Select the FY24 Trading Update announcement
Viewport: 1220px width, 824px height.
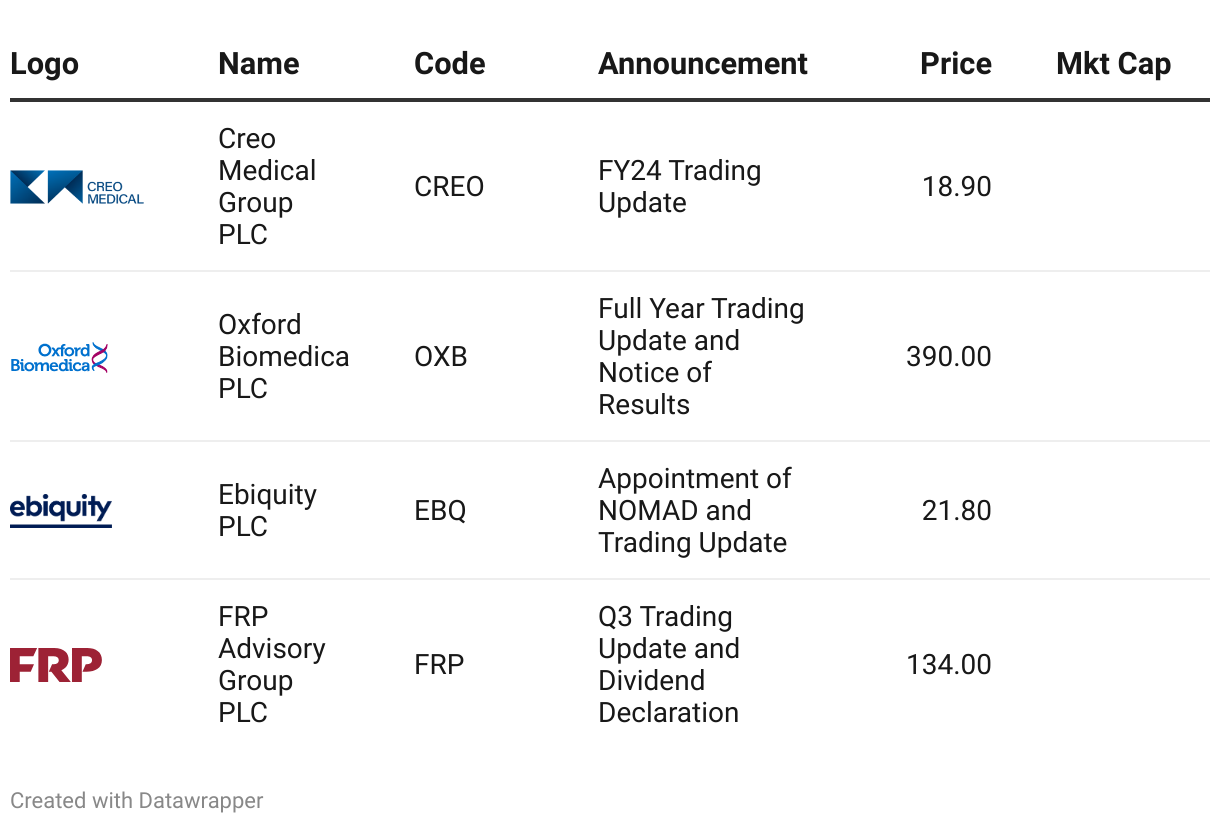(x=679, y=187)
